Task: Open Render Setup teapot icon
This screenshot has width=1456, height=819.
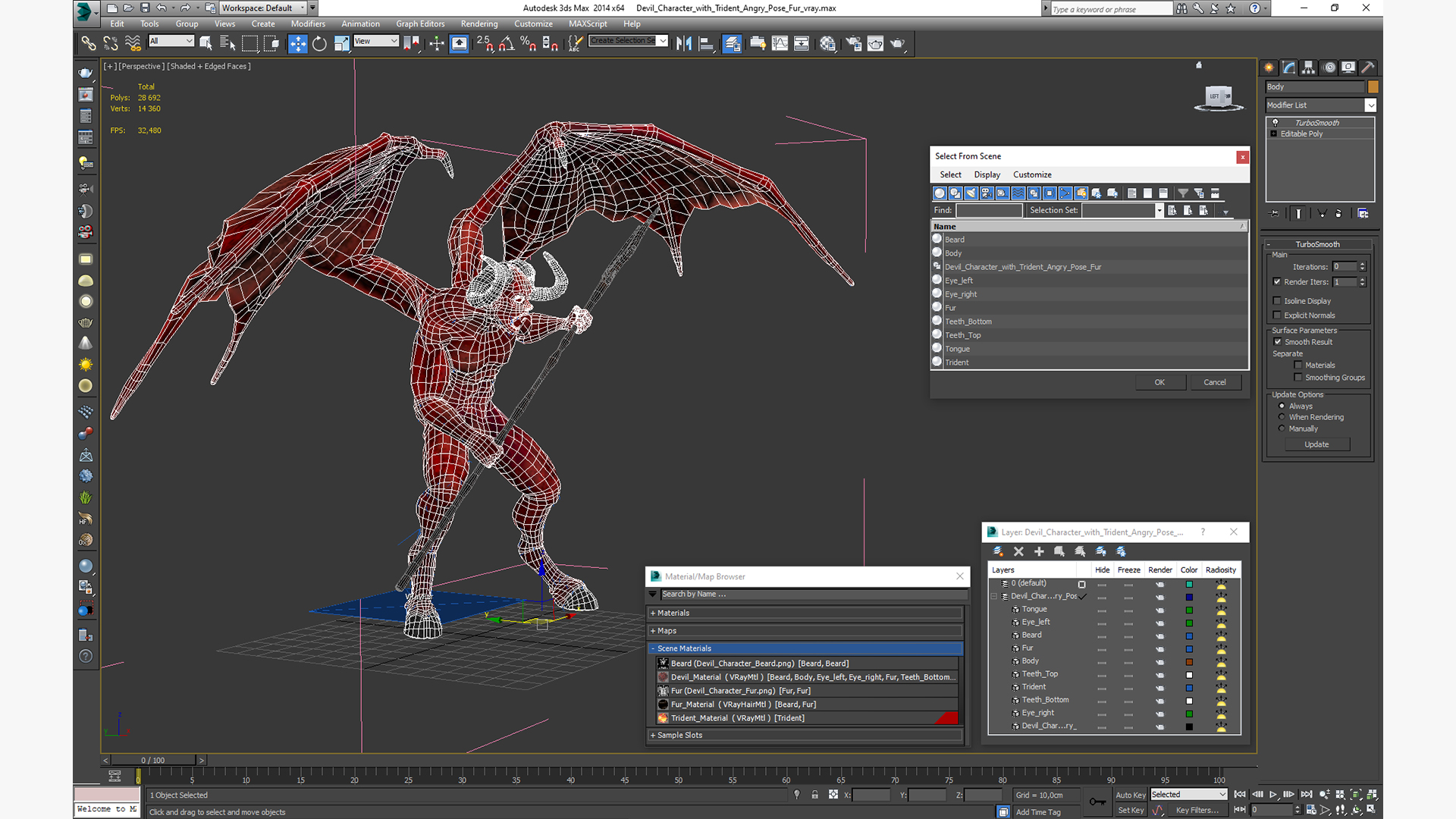Action: [x=854, y=43]
